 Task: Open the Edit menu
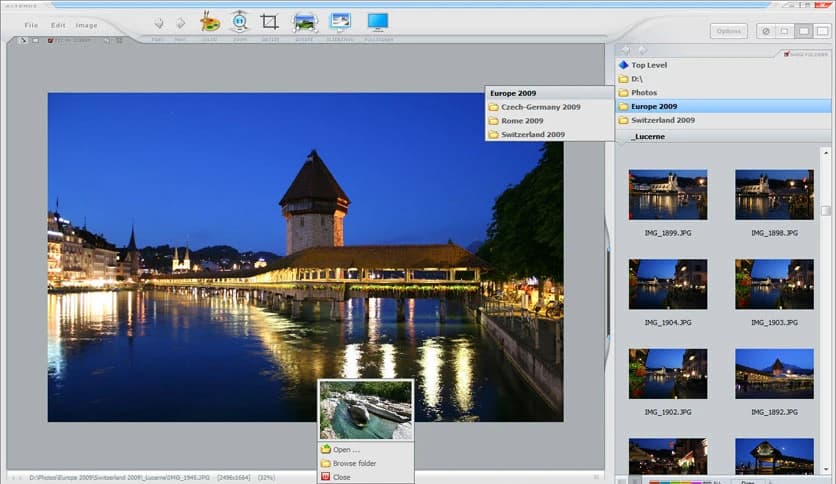(x=58, y=25)
